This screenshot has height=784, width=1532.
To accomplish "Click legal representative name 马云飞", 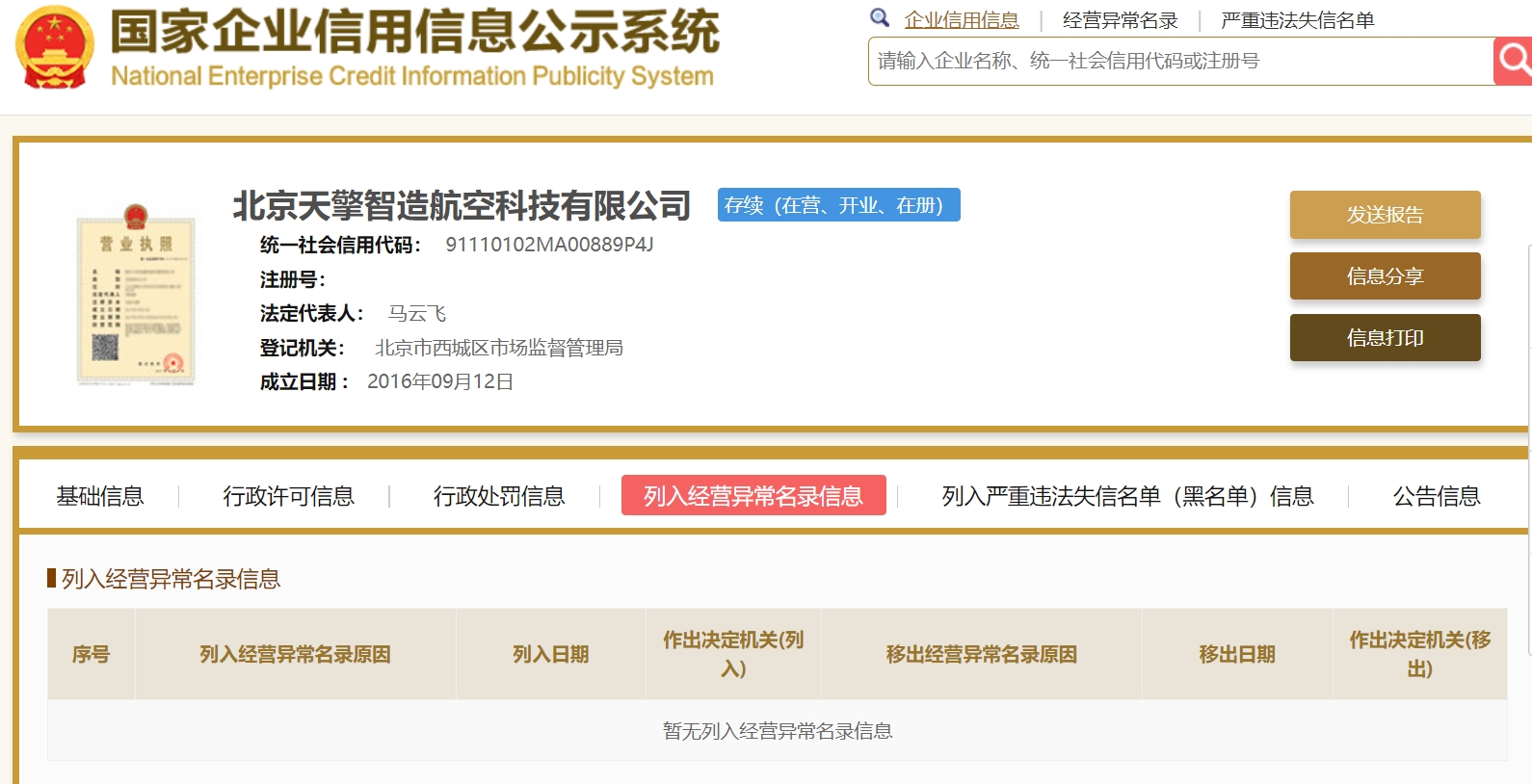I will tap(417, 313).
